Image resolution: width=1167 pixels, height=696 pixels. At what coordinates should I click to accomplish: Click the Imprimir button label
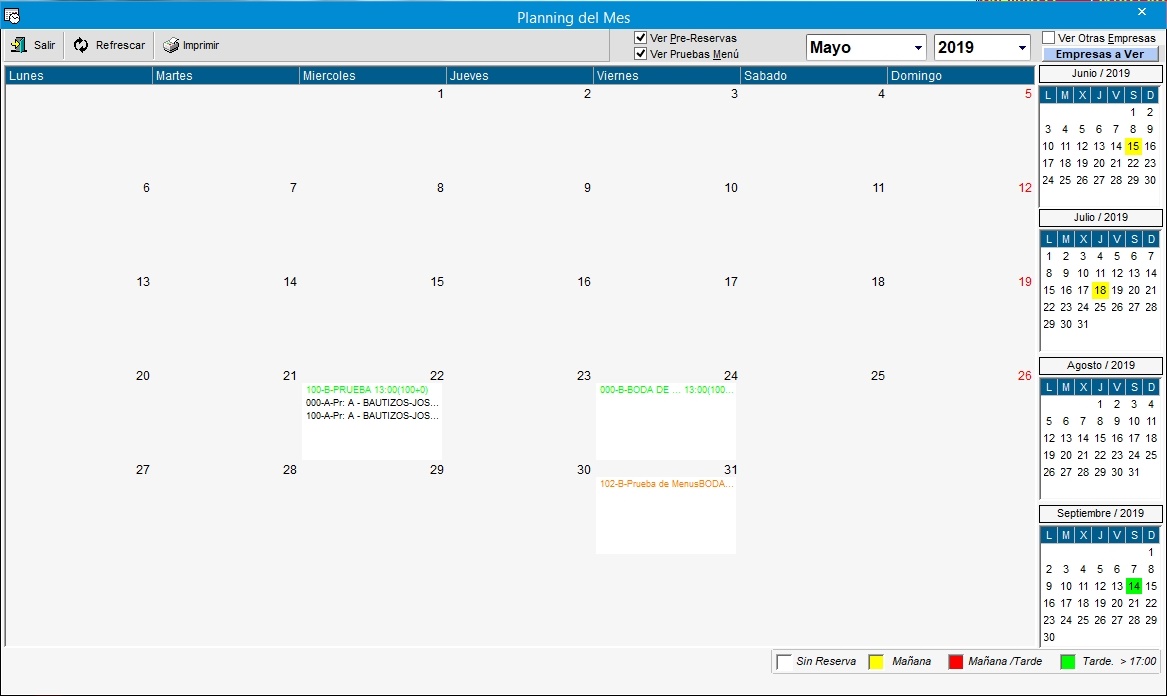(201, 45)
